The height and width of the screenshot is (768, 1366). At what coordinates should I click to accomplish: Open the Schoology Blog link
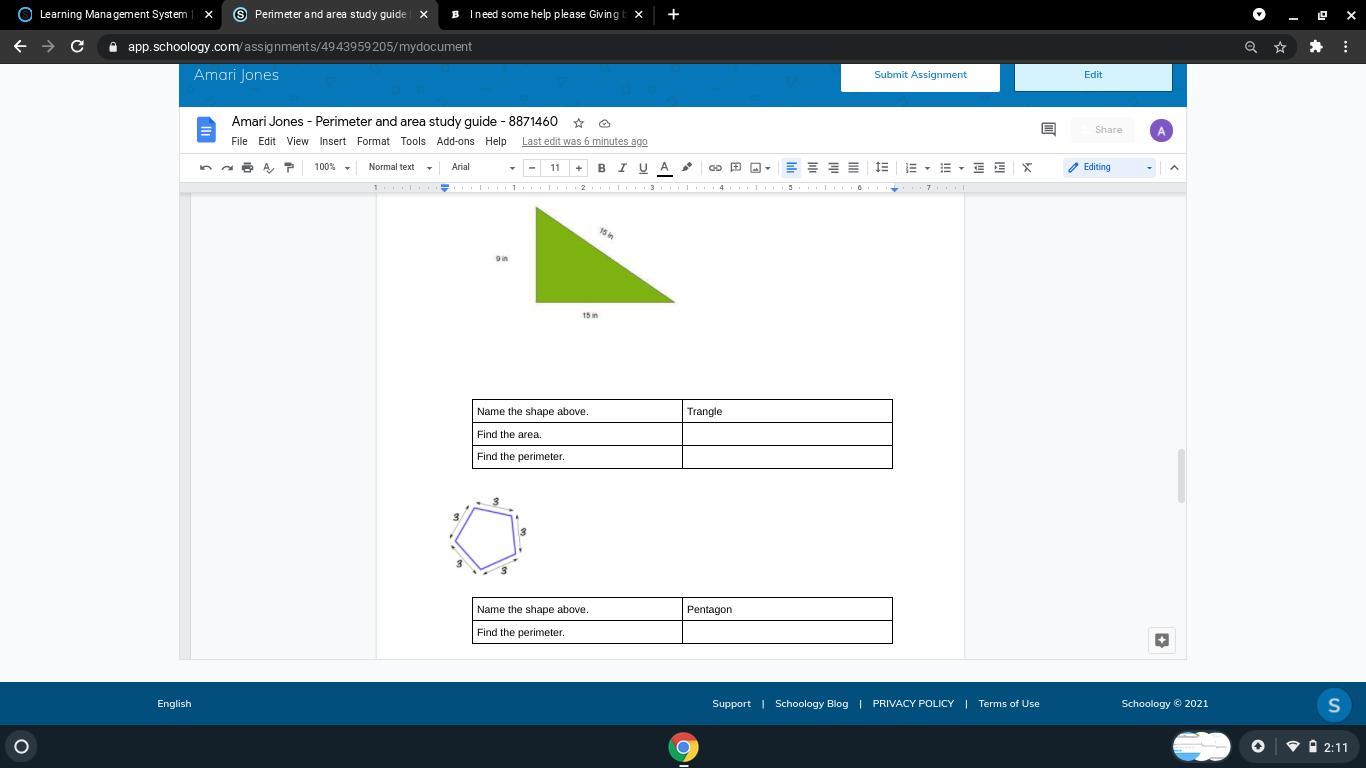(x=811, y=704)
